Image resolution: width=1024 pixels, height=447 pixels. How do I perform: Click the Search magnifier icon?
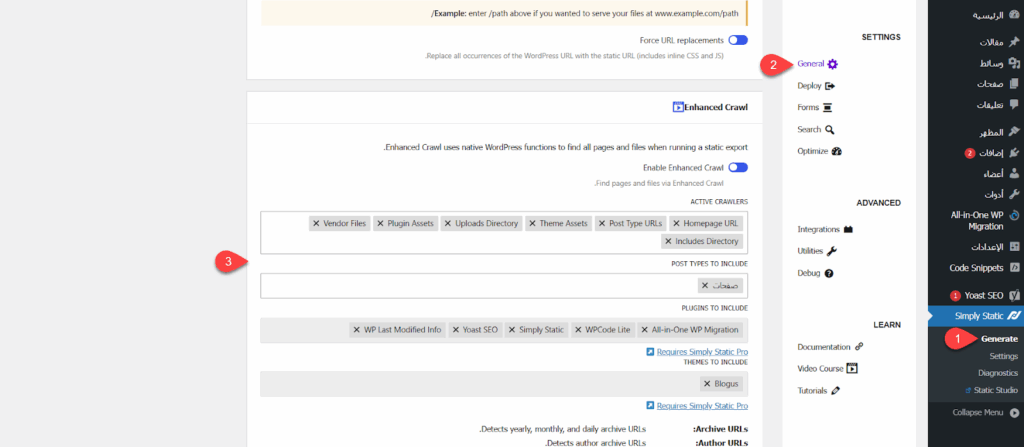(829, 130)
